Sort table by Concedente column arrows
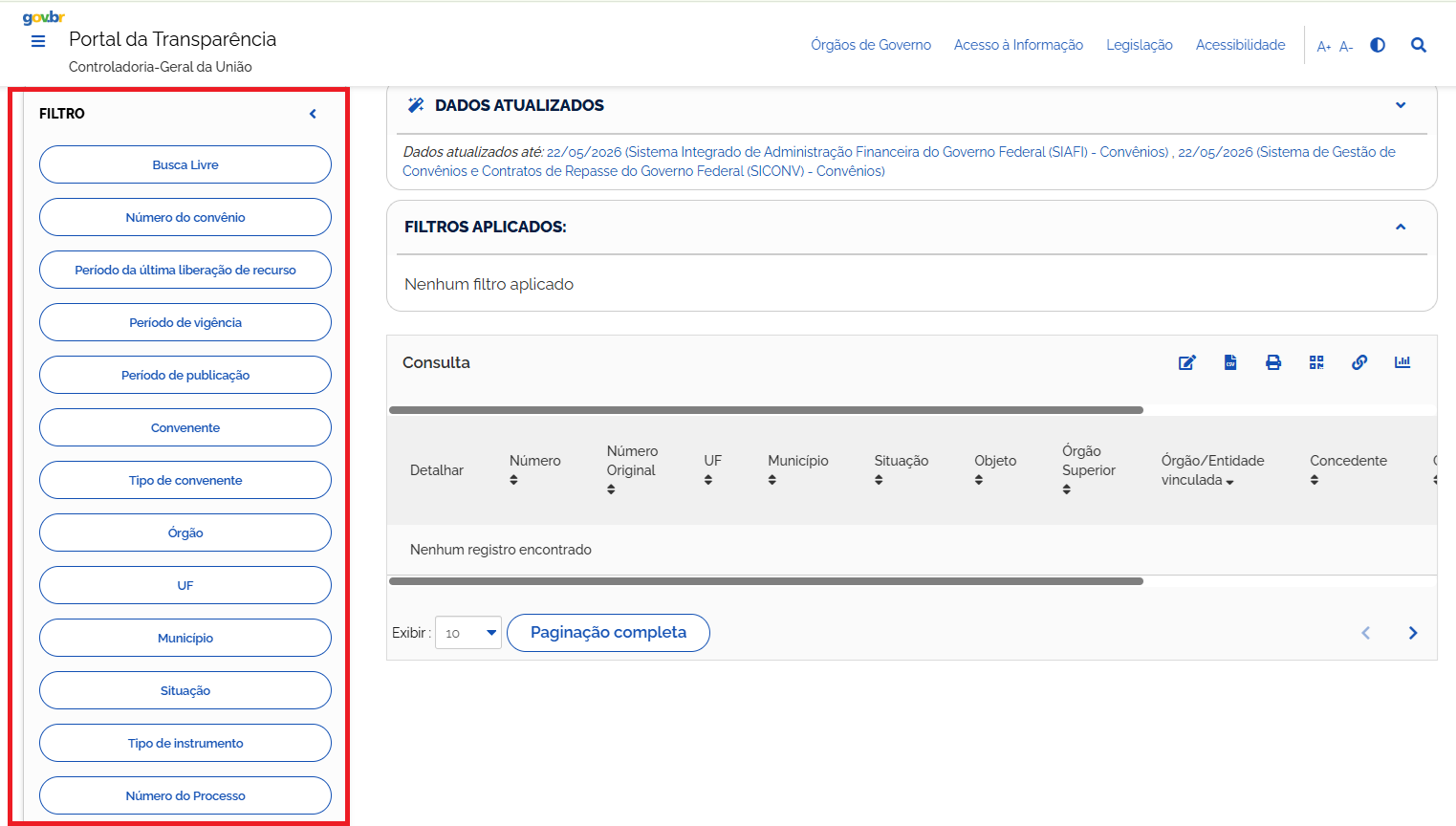 [x=1315, y=480]
